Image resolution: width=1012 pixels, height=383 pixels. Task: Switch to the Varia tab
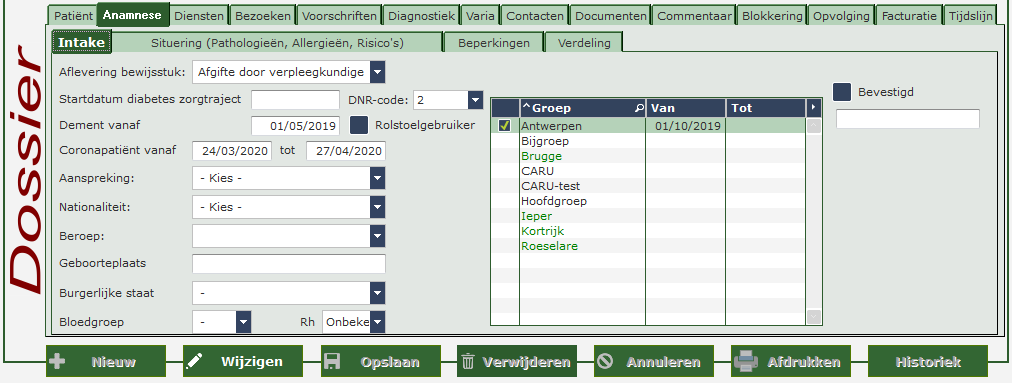point(481,16)
